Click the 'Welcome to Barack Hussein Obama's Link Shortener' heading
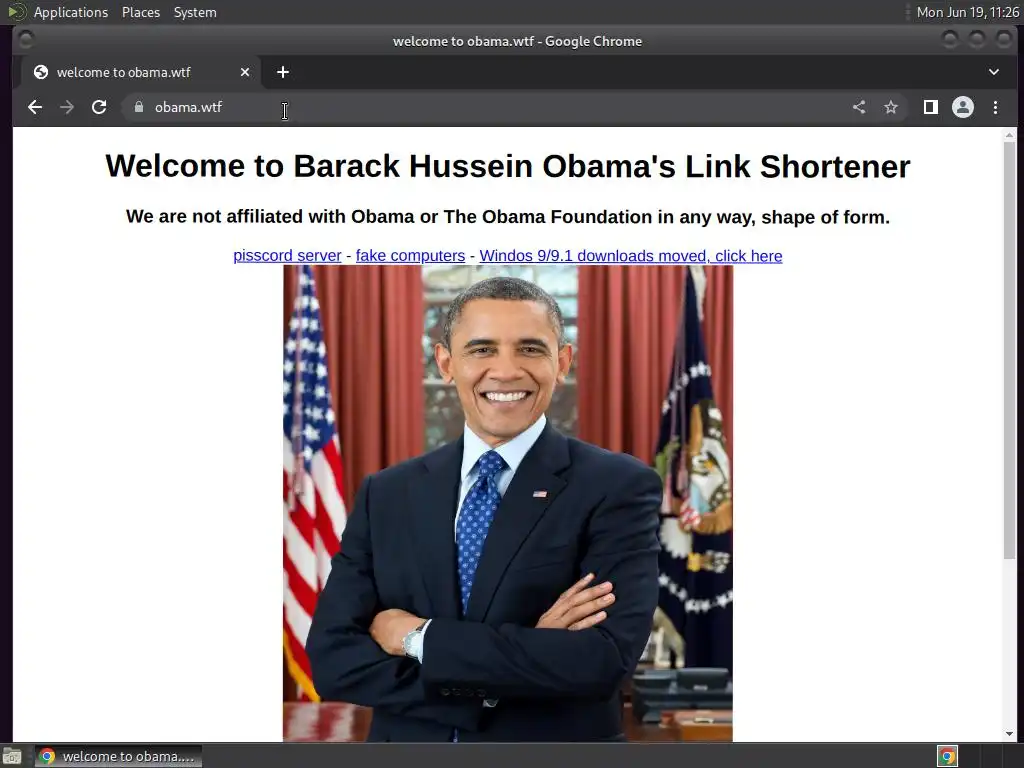 [x=507, y=166]
